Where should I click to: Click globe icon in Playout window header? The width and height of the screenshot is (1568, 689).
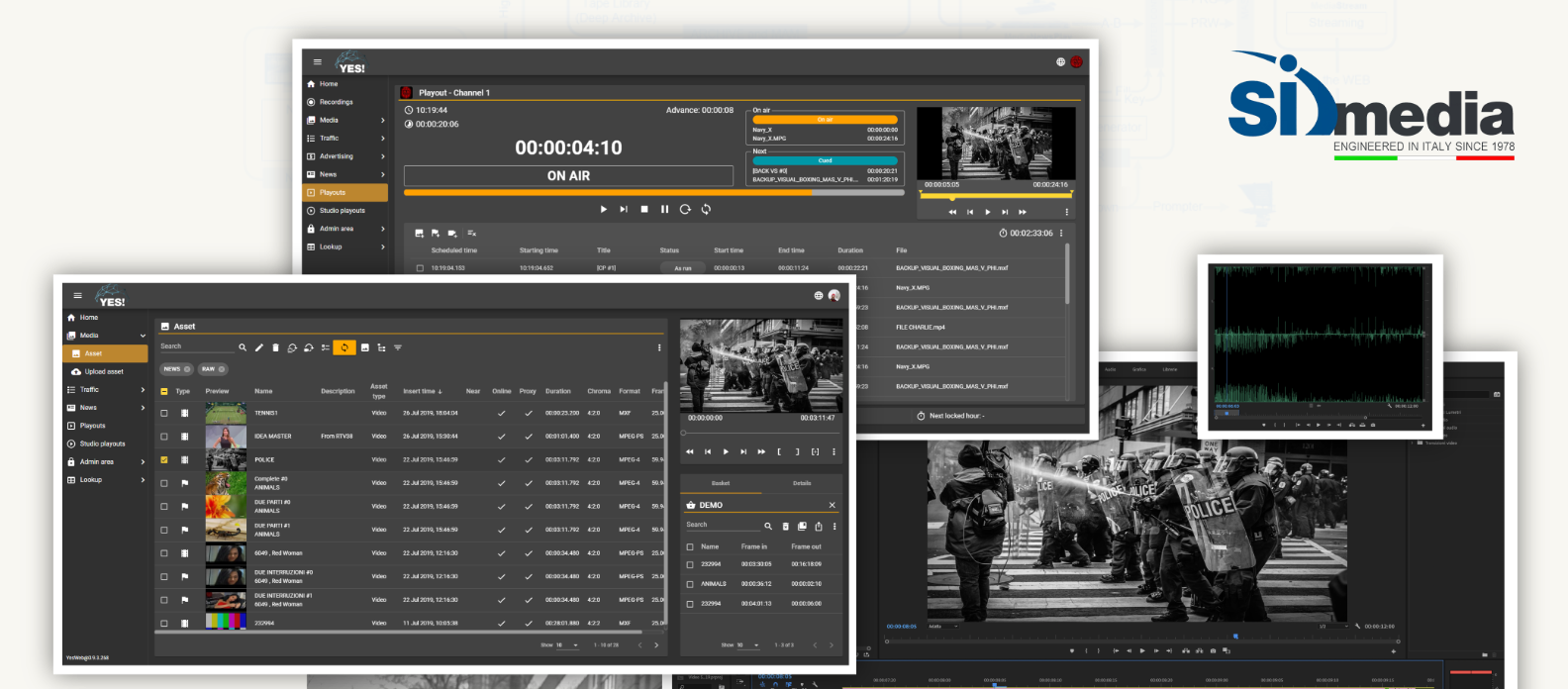point(1060,61)
